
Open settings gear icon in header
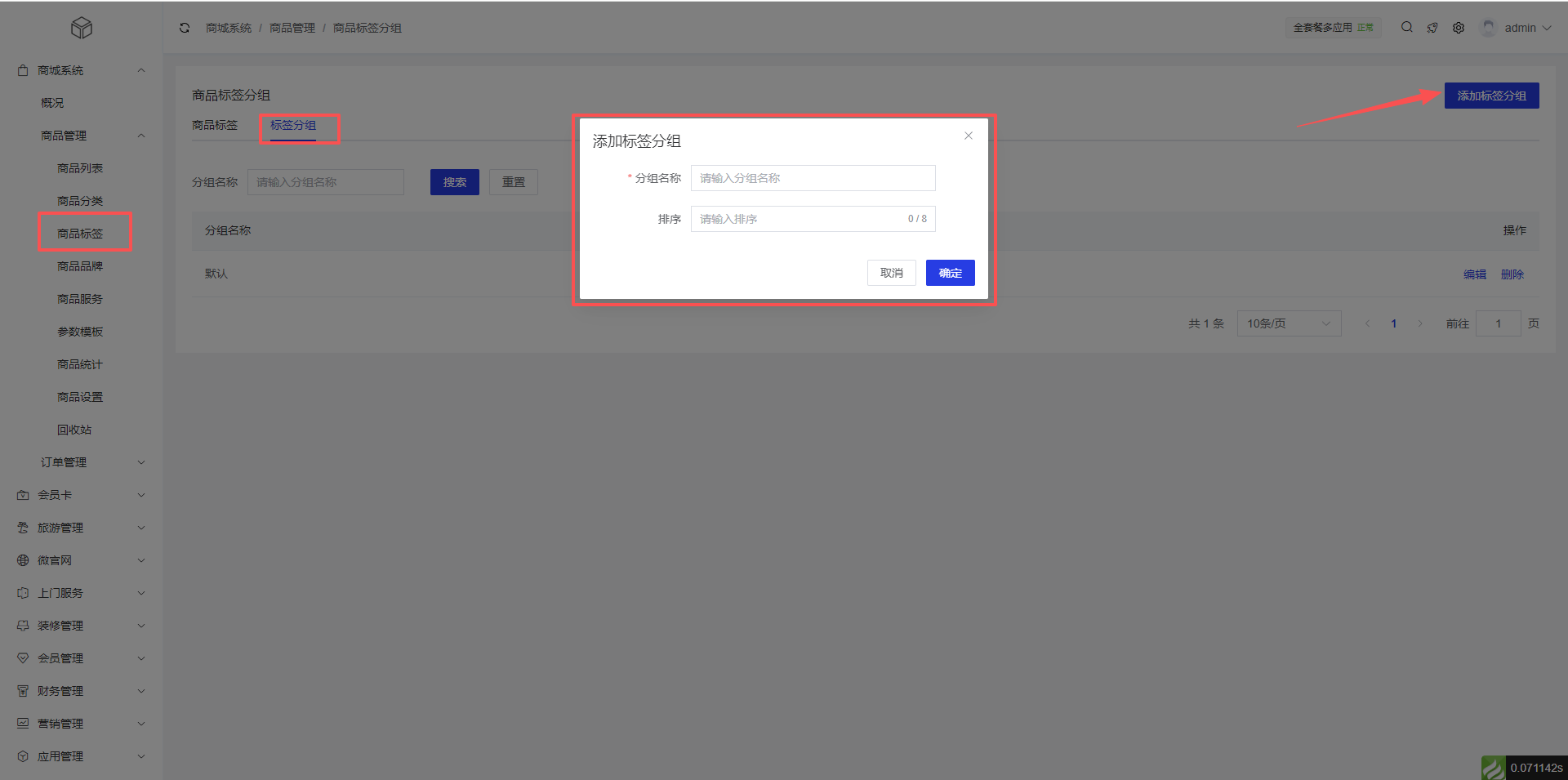coord(1459,28)
